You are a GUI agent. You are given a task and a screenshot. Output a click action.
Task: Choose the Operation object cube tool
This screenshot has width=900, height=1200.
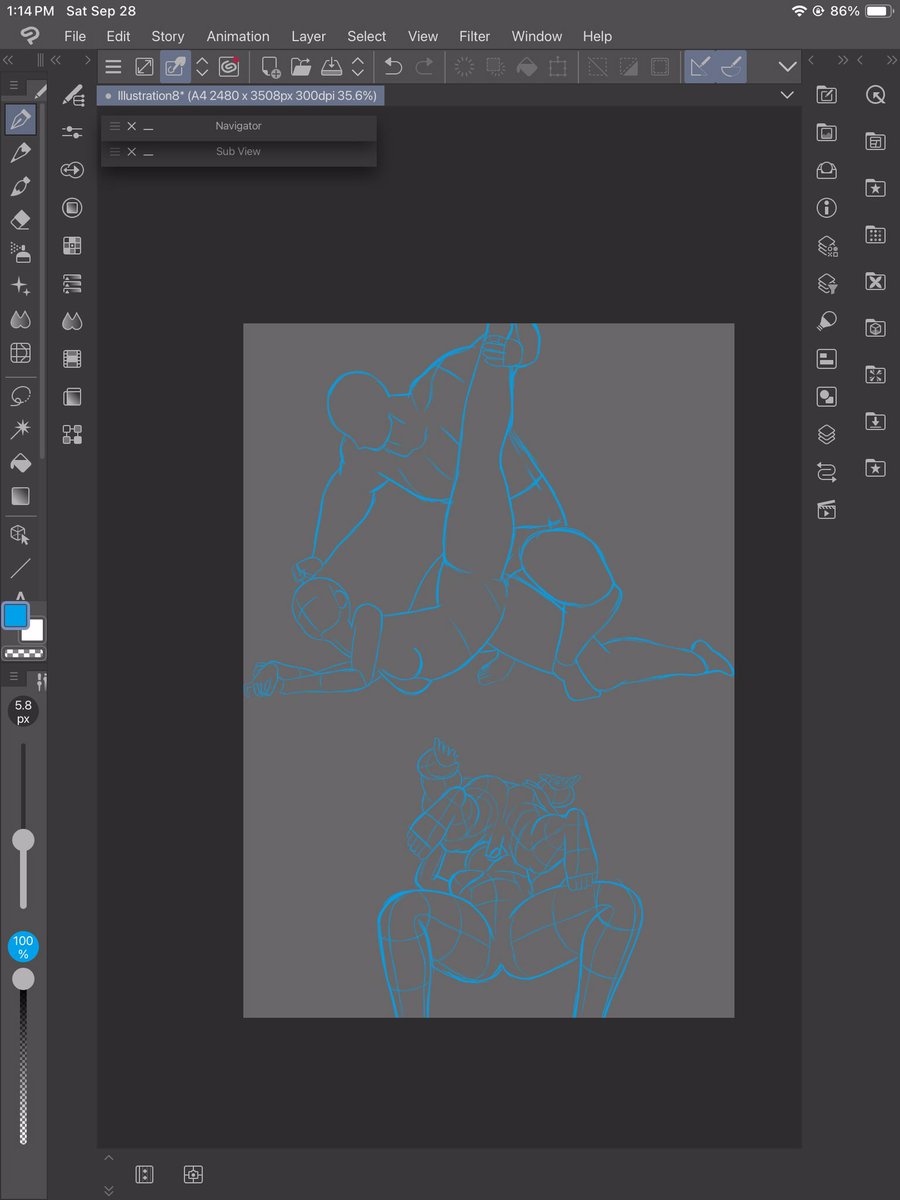tap(20, 535)
